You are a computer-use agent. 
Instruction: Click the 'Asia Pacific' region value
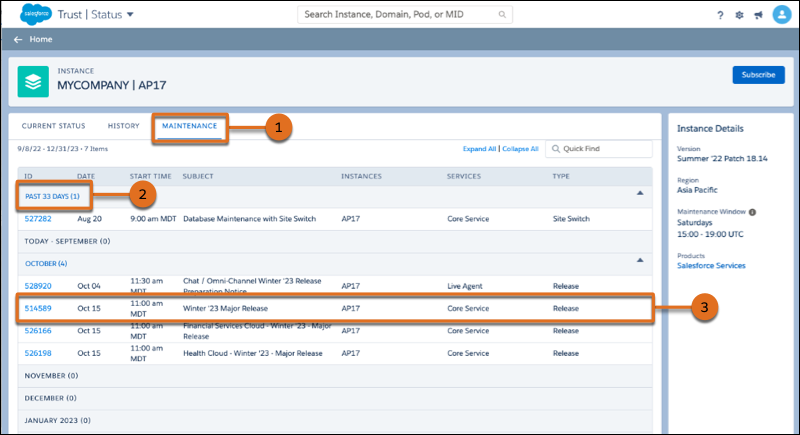(697, 190)
